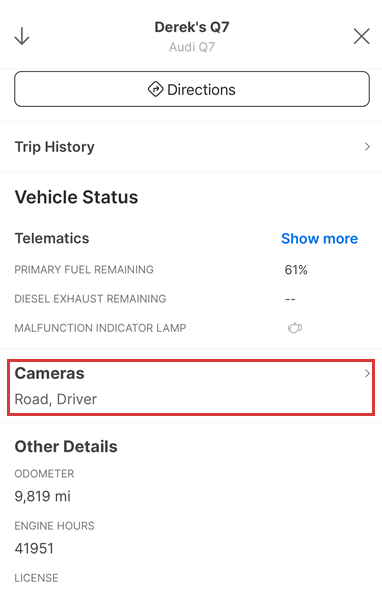Expand Cameras chevron arrow
382x589 pixels.
pyautogui.click(x=367, y=373)
